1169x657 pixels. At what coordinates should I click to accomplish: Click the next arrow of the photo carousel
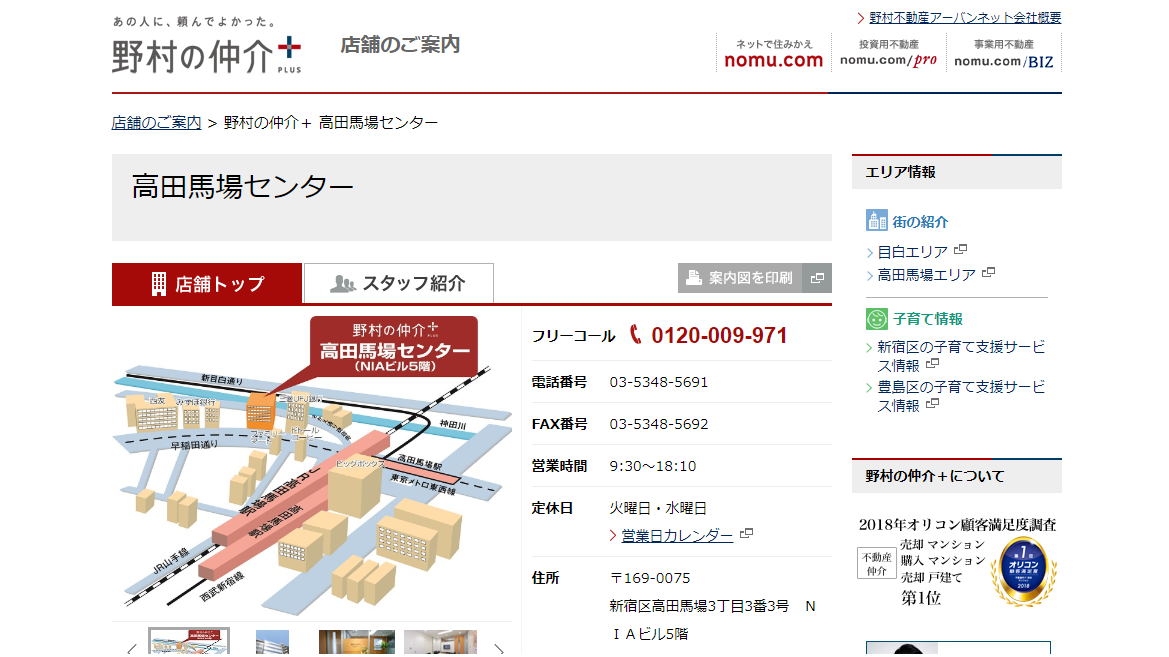coord(499,649)
